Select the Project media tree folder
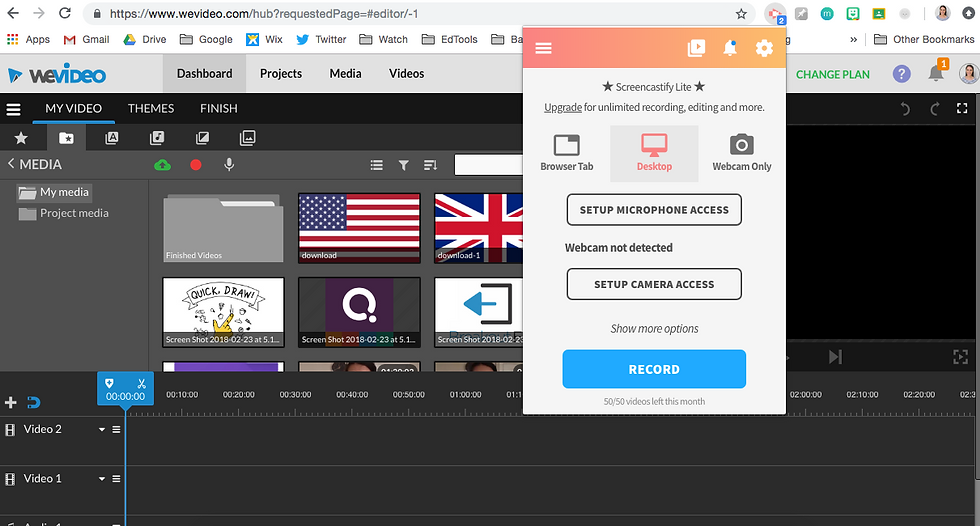 click(64, 214)
